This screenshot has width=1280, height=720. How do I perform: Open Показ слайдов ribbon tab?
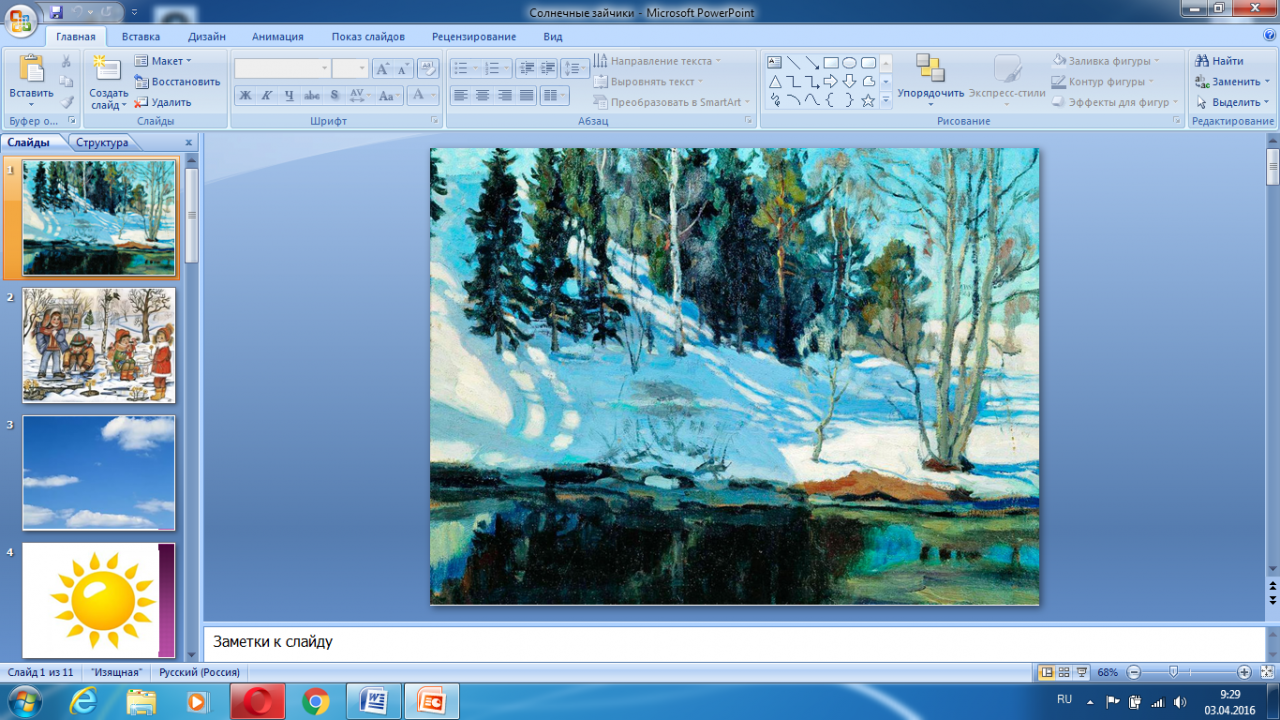[368, 37]
